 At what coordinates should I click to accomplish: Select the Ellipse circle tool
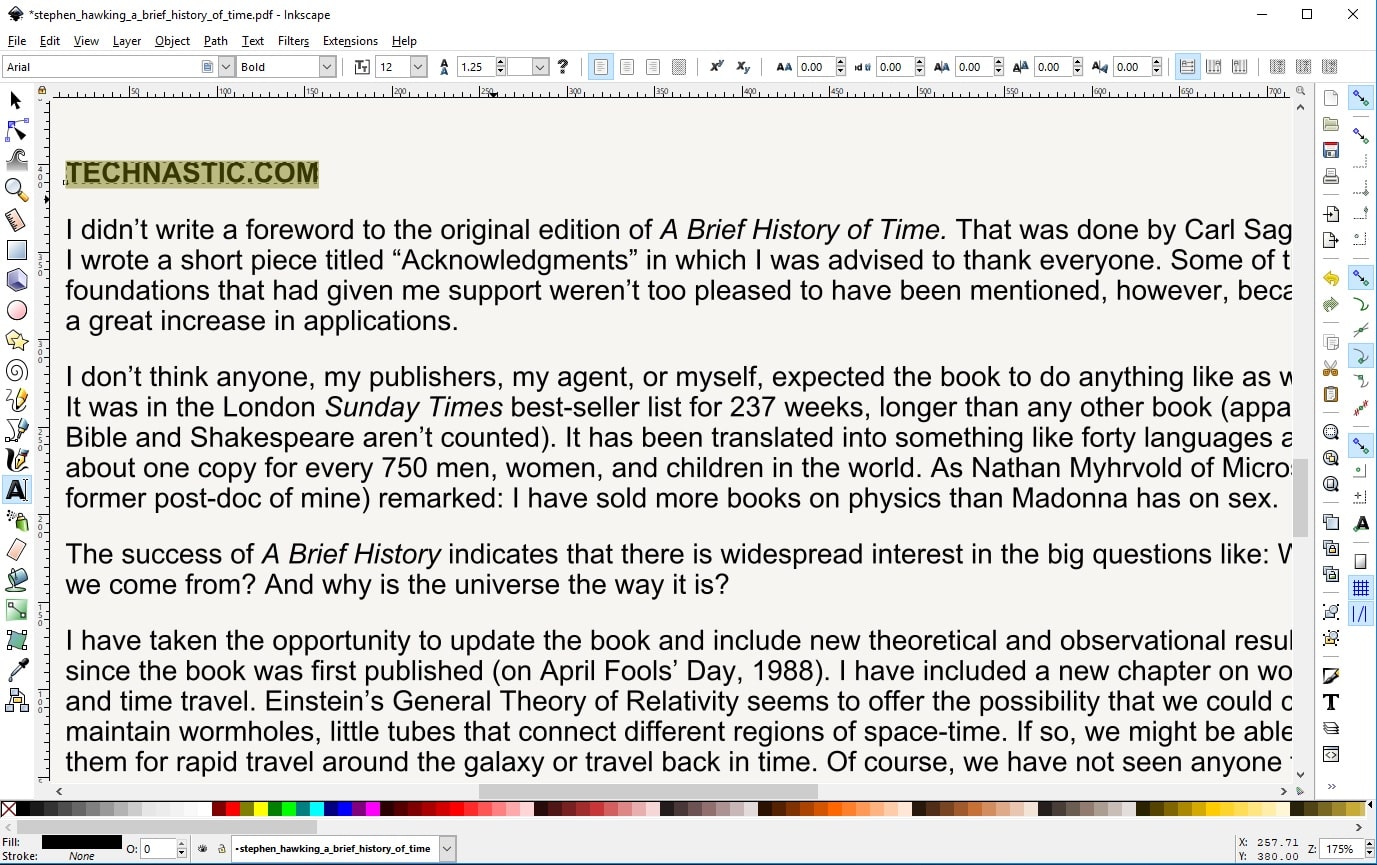(x=16, y=310)
